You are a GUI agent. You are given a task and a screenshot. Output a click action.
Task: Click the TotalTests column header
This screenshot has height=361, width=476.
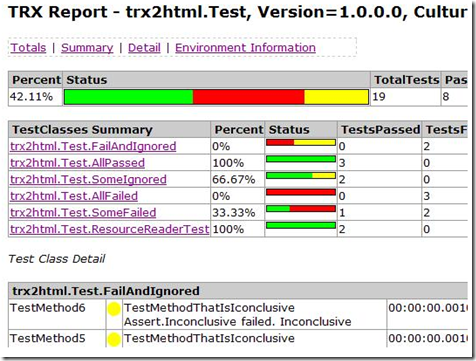(407, 80)
